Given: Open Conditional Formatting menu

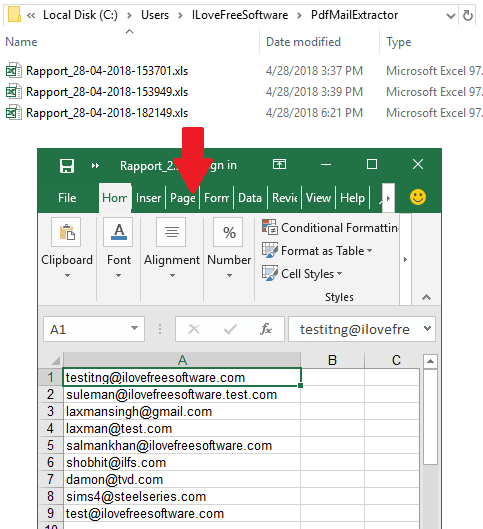Looking at the screenshot, I should click(x=330, y=228).
